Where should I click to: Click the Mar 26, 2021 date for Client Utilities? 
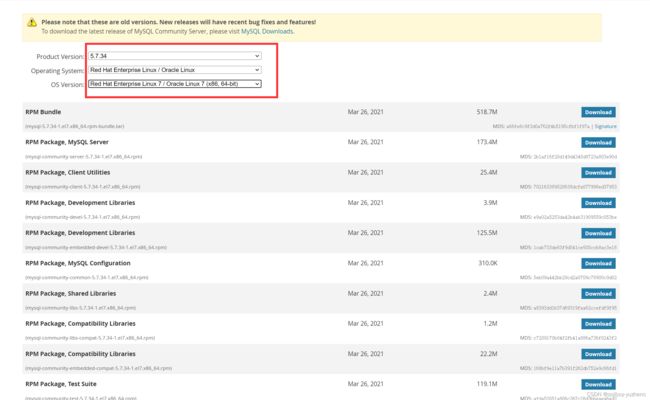[366, 172]
